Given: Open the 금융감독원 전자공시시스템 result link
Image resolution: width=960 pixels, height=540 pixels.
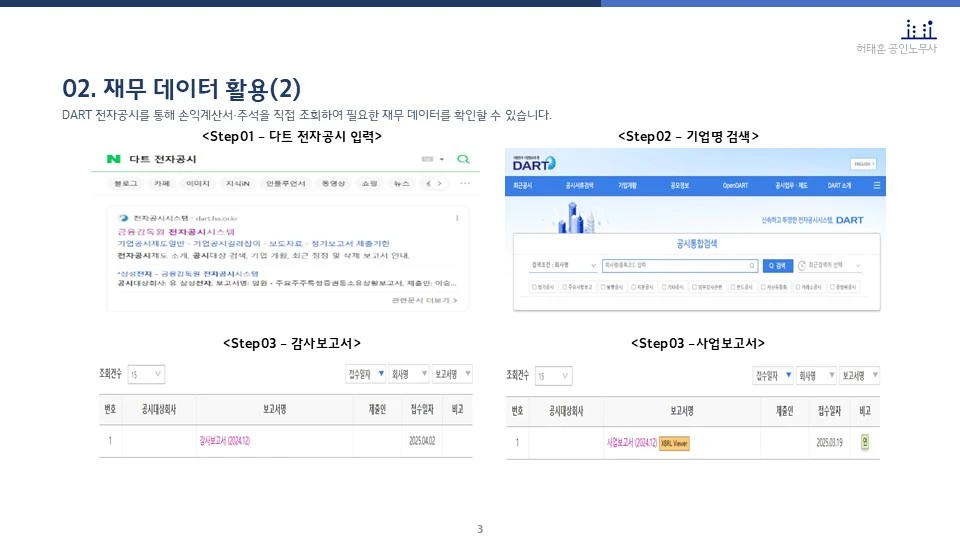Looking at the screenshot, I should 176,232.
